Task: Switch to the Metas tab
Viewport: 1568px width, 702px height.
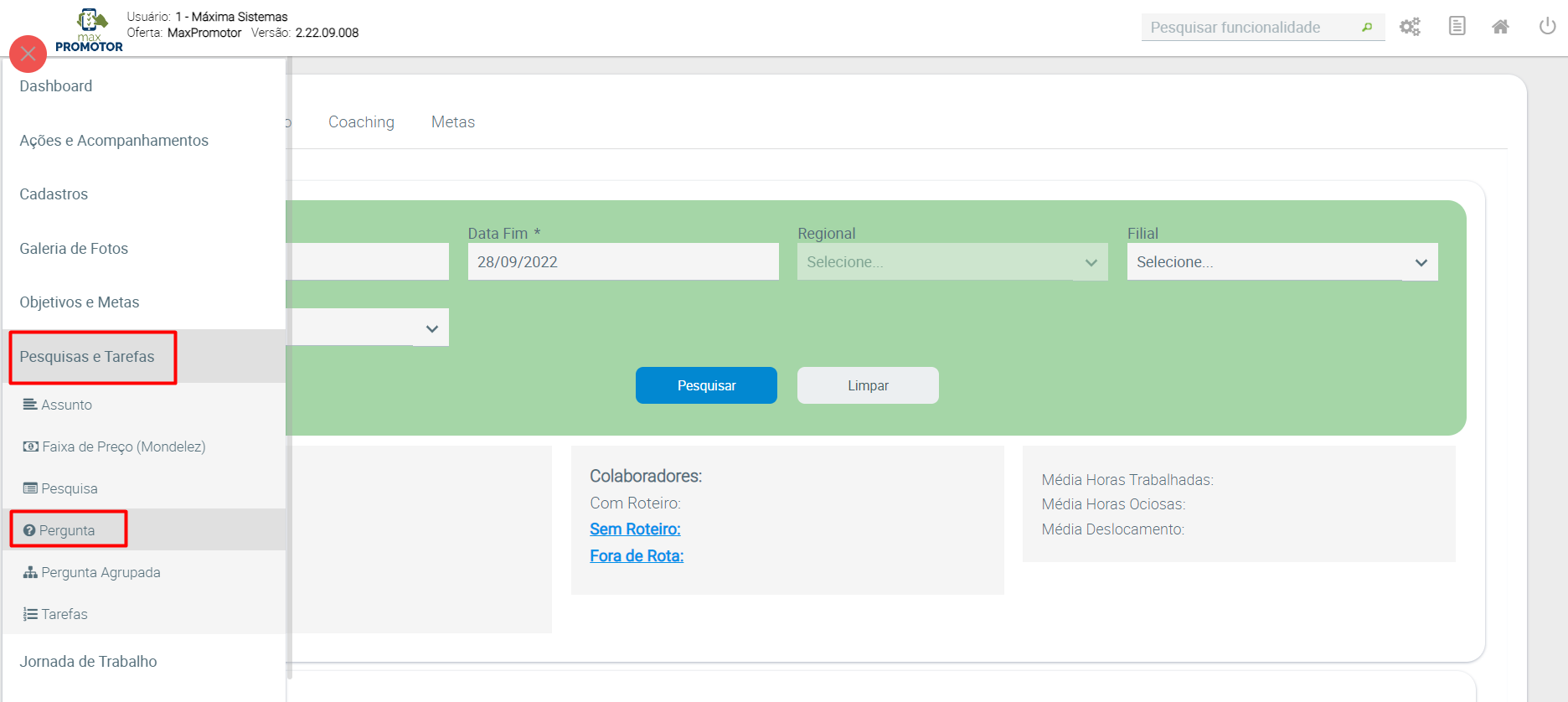Action: 453,122
